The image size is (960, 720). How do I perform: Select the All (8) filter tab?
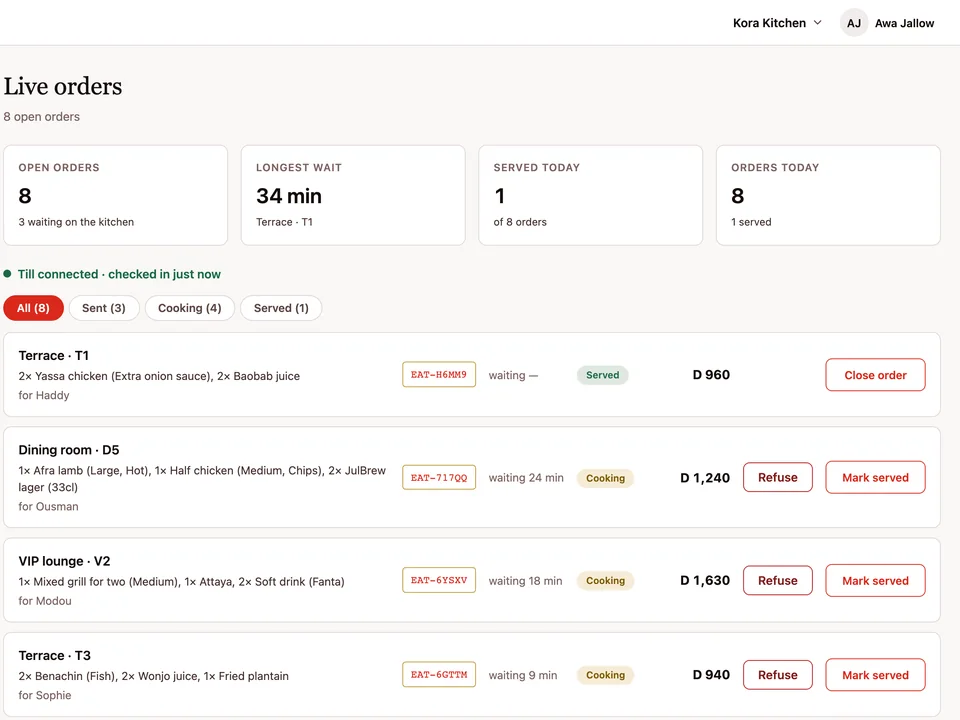point(33,308)
